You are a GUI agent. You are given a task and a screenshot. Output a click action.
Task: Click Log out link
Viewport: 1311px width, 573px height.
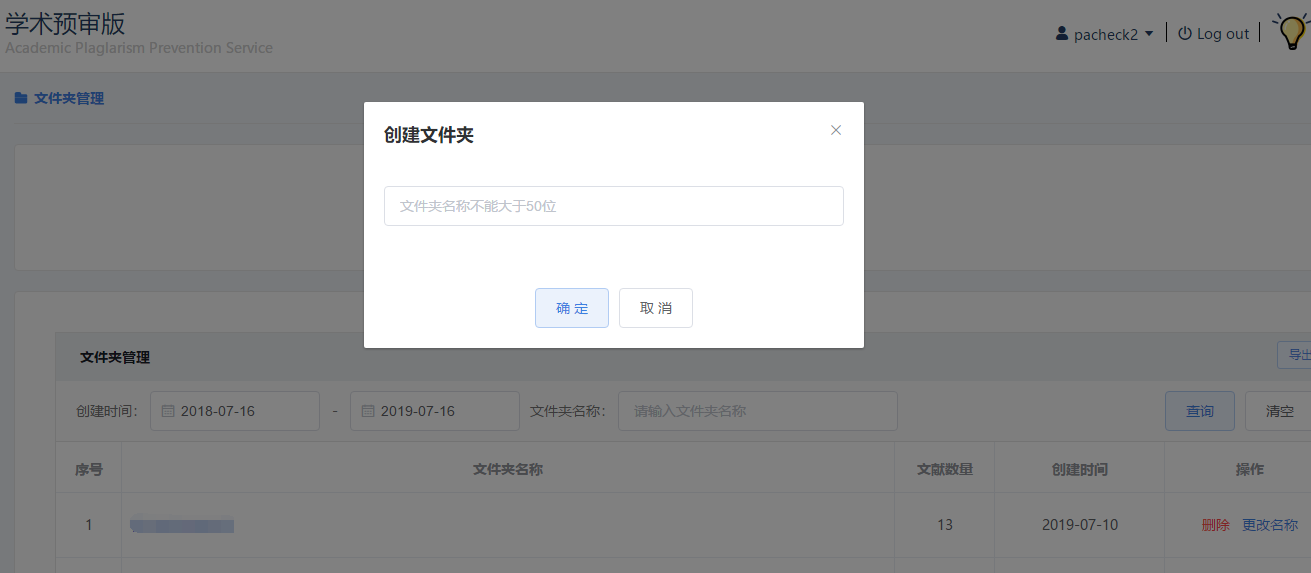tap(1223, 34)
